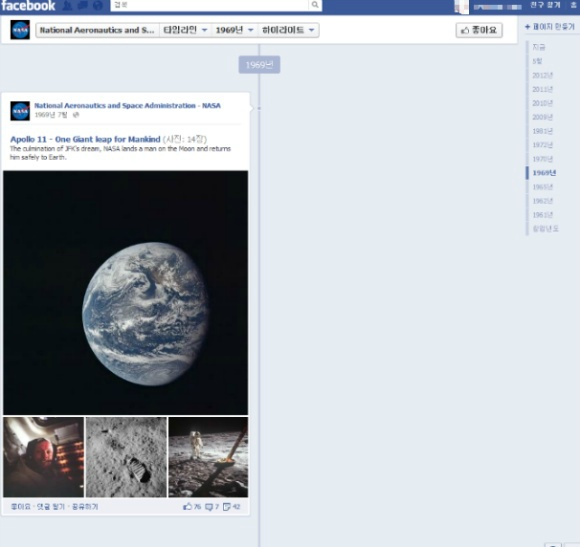Viewport: 580px width, 547px height.
Task: Click the + 페이지 만들기 link
Action: tap(550, 27)
